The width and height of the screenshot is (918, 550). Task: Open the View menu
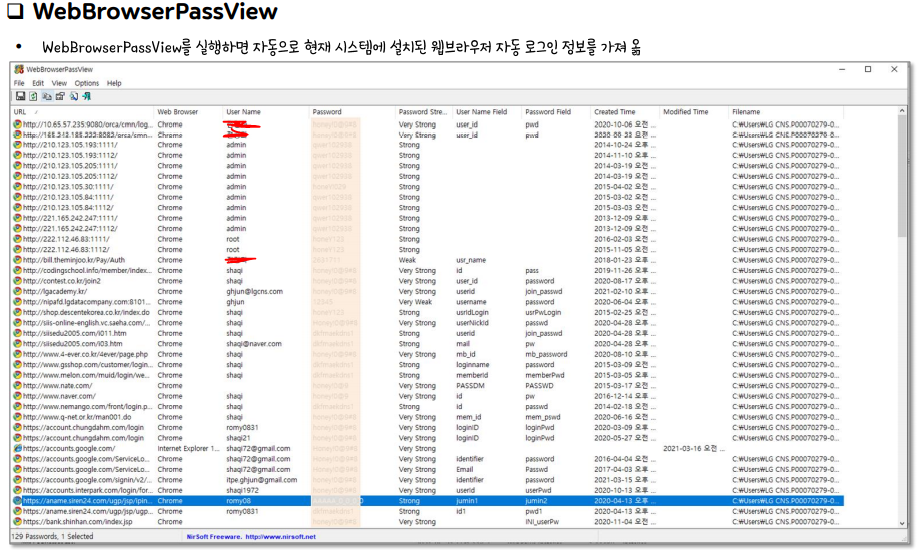tap(59, 83)
